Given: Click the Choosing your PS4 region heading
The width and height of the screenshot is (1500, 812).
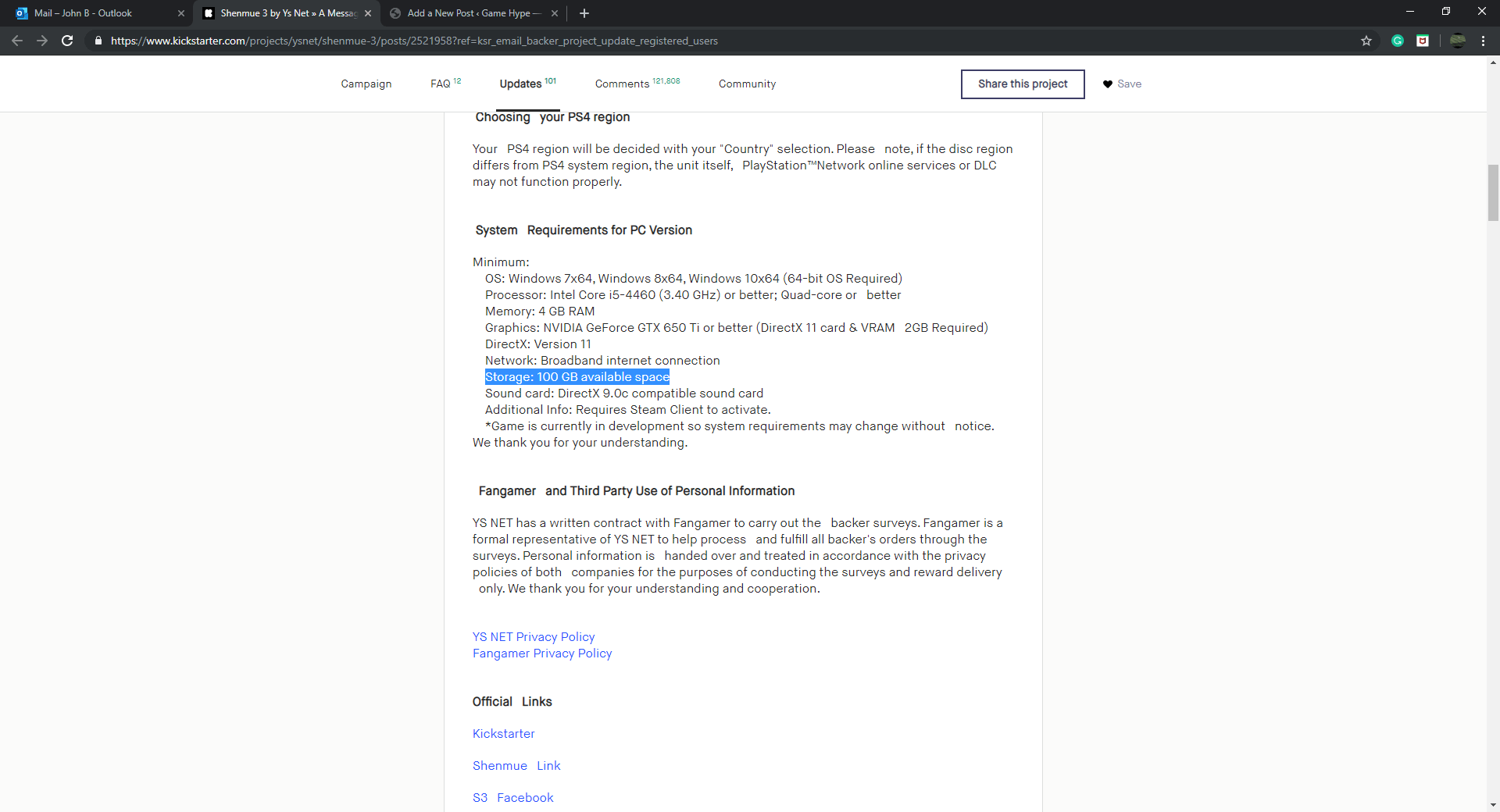Looking at the screenshot, I should 552,117.
